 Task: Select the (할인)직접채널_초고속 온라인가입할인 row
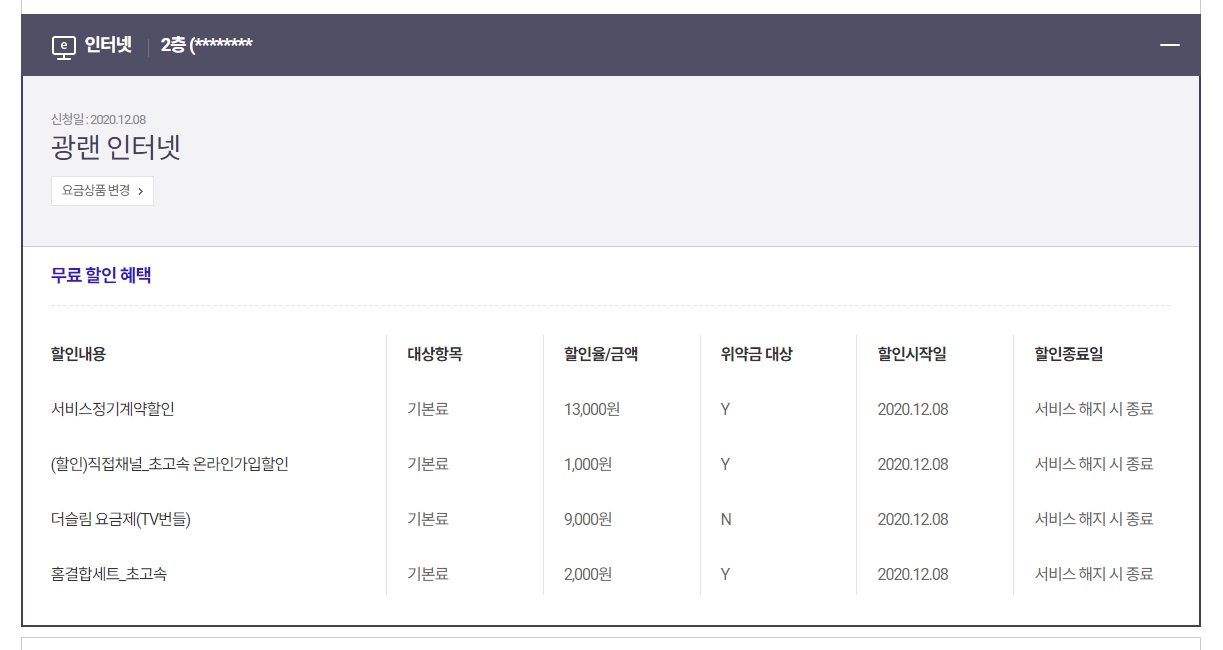170,464
